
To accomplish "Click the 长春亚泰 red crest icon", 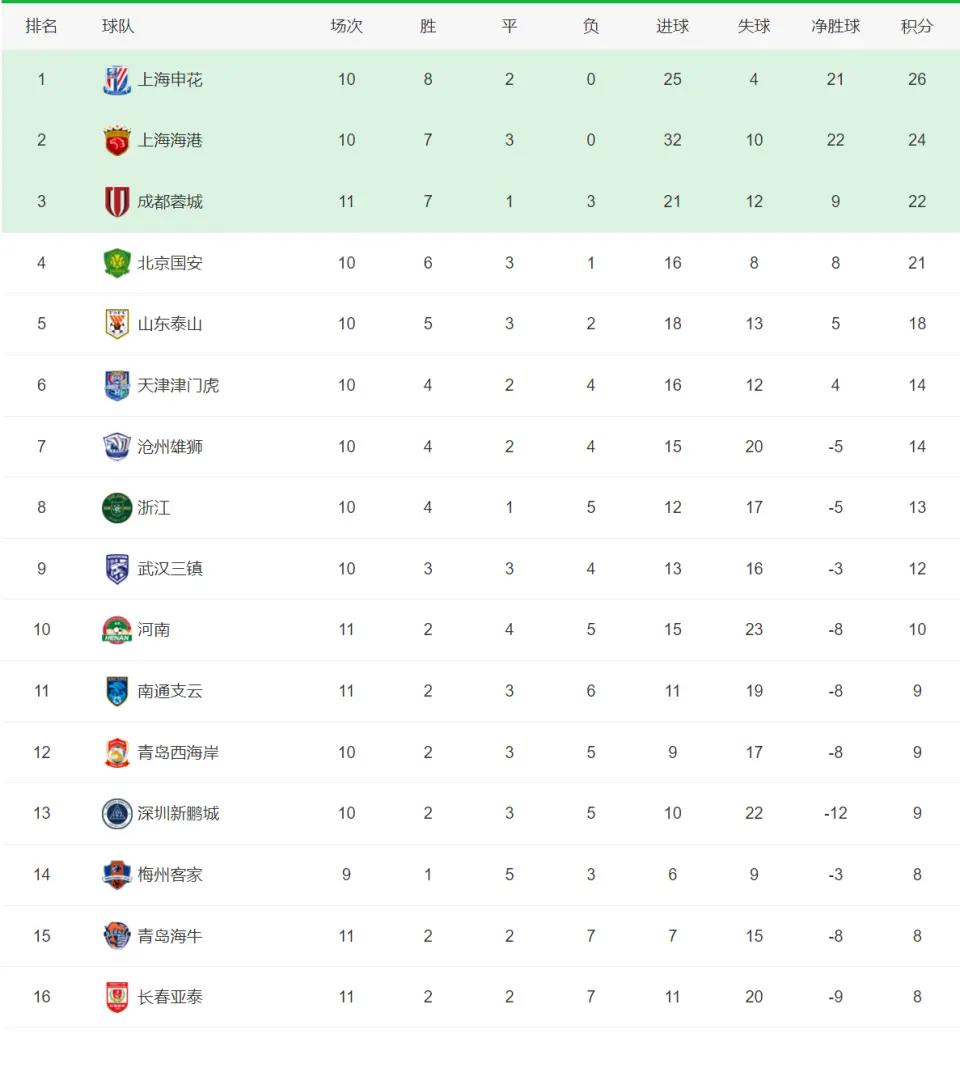I will (x=117, y=997).
